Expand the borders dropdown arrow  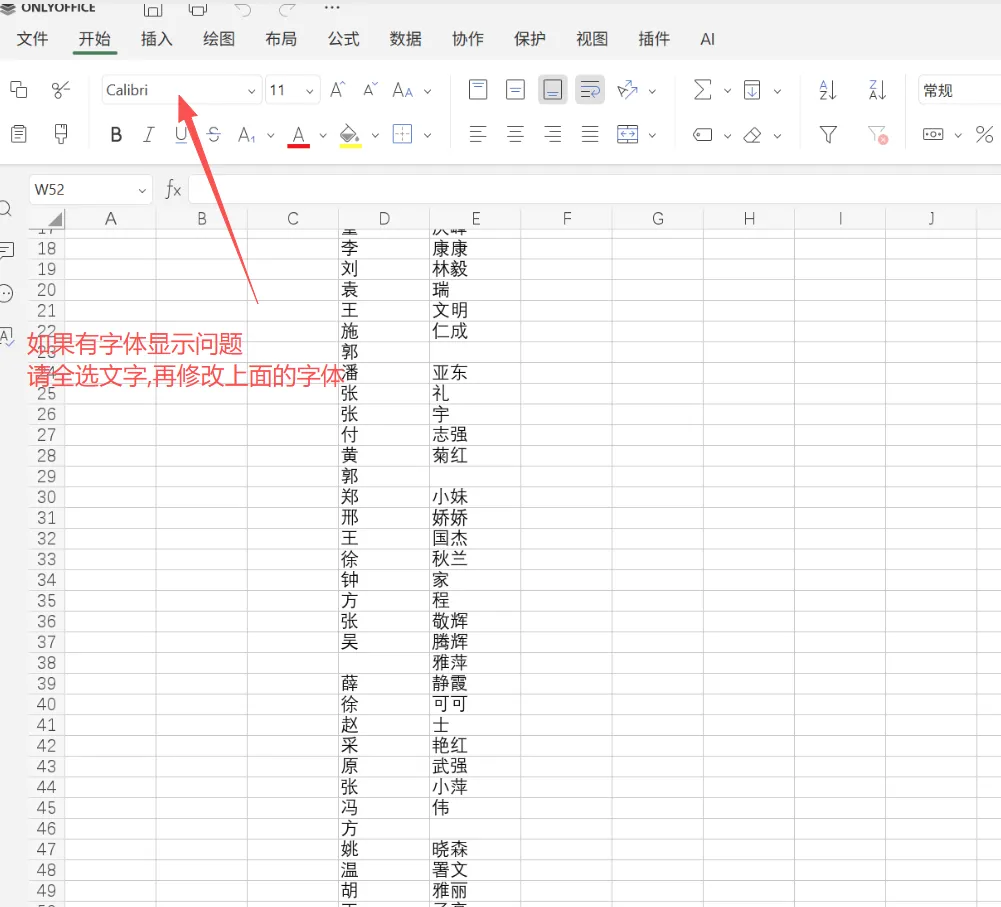tap(428, 135)
